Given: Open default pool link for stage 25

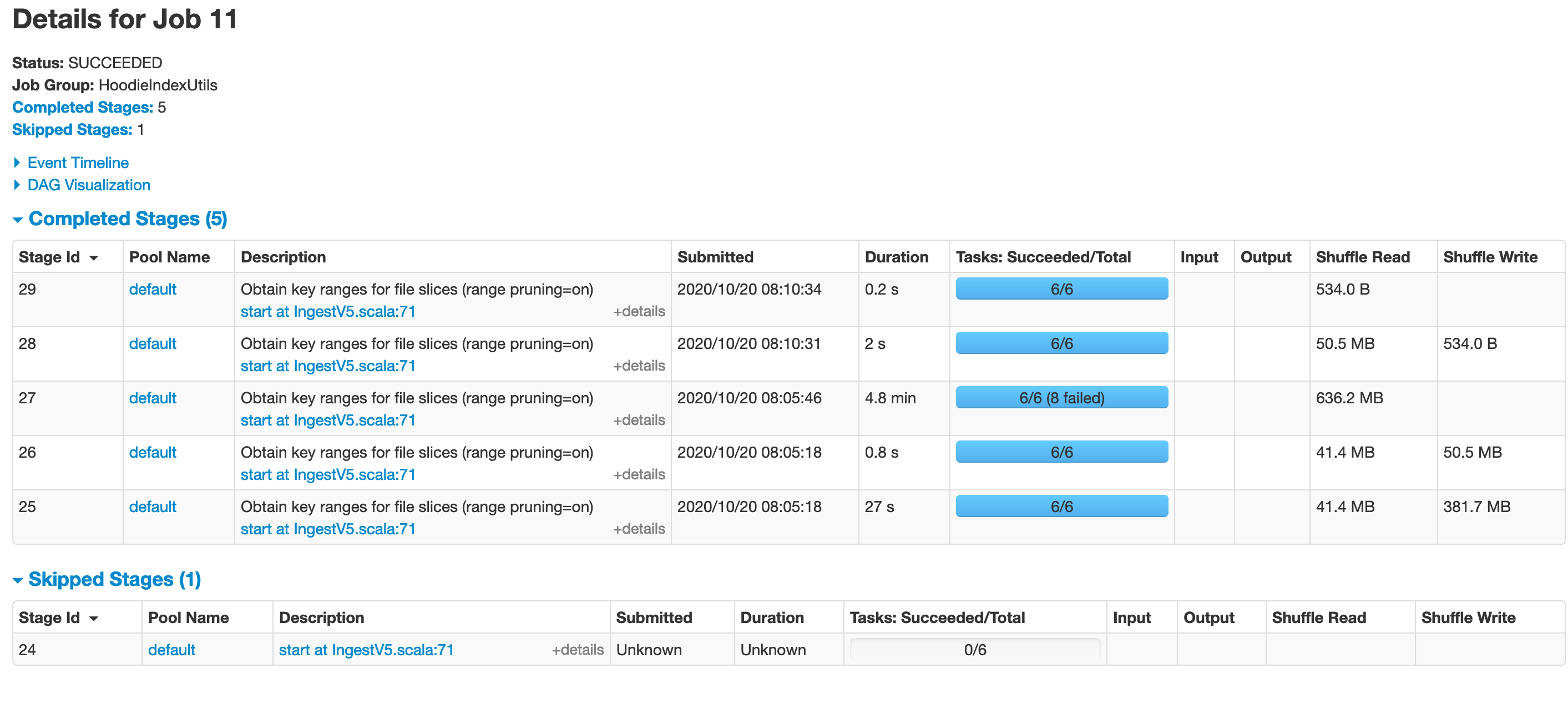Looking at the screenshot, I should coord(152,507).
